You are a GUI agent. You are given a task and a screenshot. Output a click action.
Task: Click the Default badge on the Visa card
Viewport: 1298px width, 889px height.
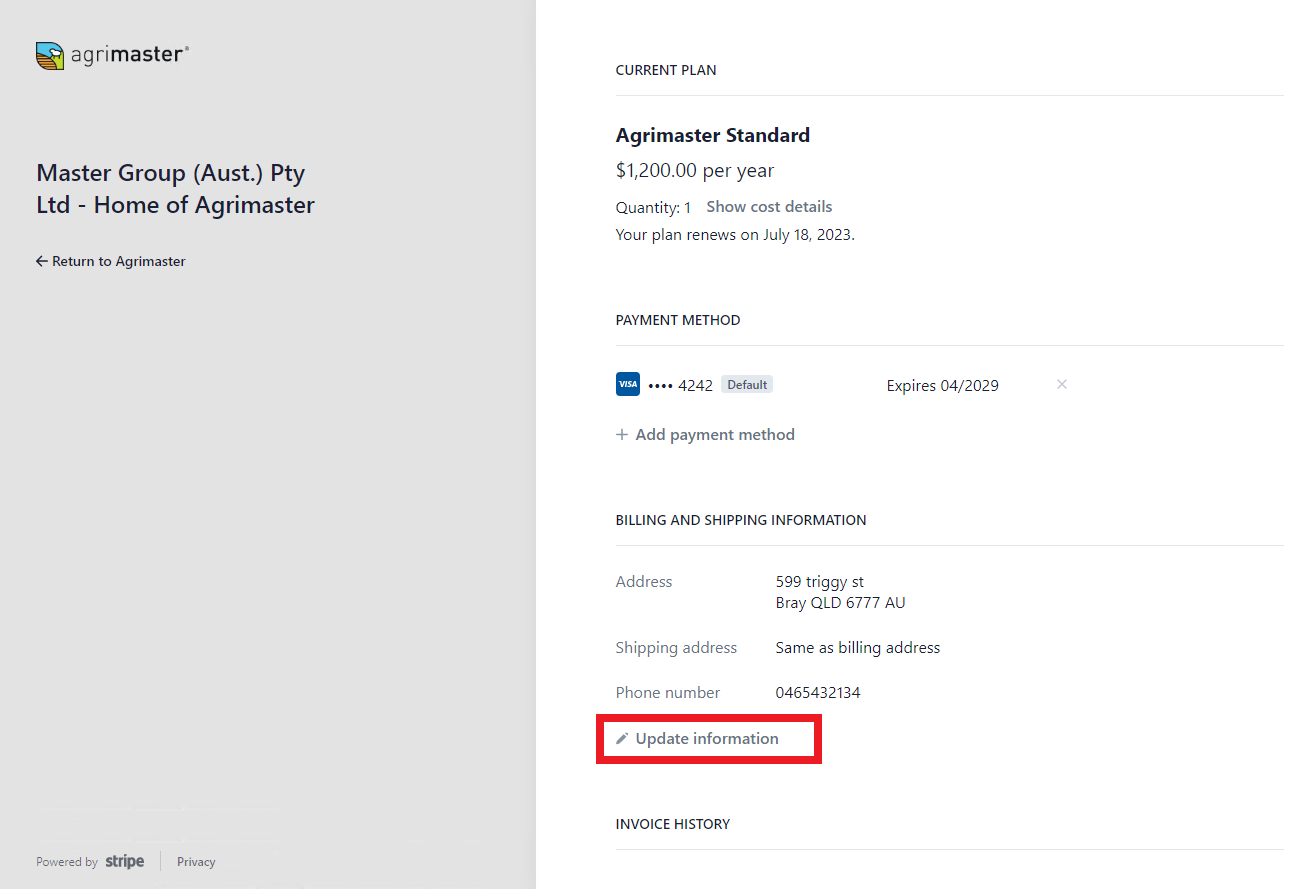click(x=746, y=383)
